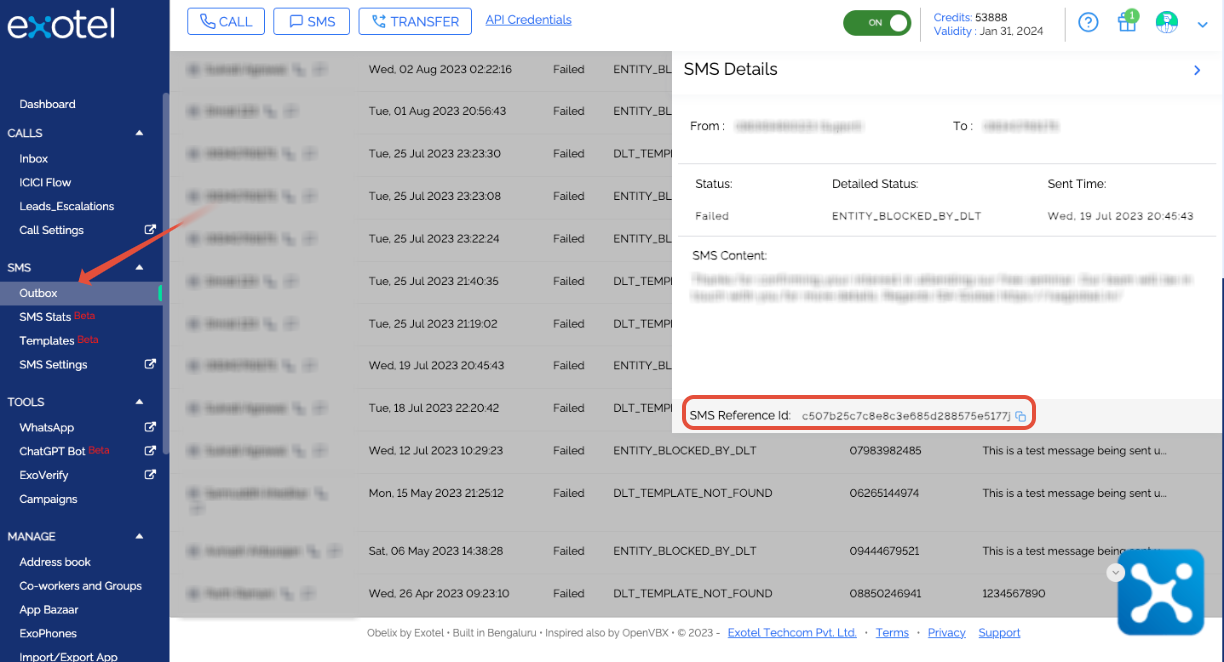The height and width of the screenshot is (662, 1224).
Task: Open Leads_Escalations
Action: 67,207
